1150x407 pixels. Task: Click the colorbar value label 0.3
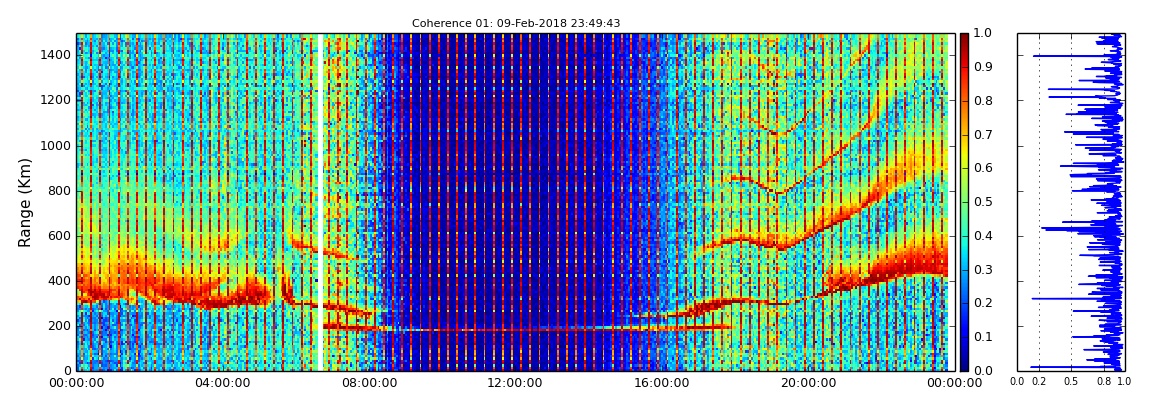[982, 269]
